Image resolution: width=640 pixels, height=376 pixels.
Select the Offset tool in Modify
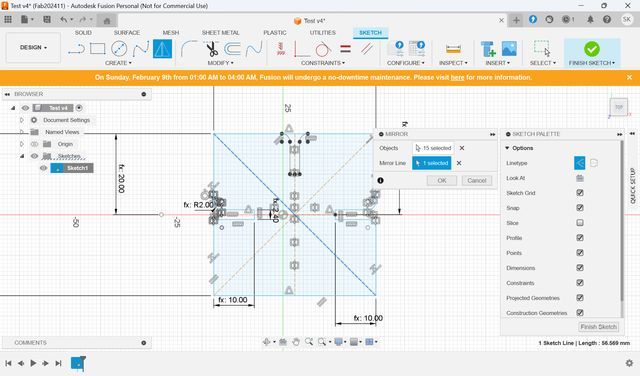pos(232,49)
